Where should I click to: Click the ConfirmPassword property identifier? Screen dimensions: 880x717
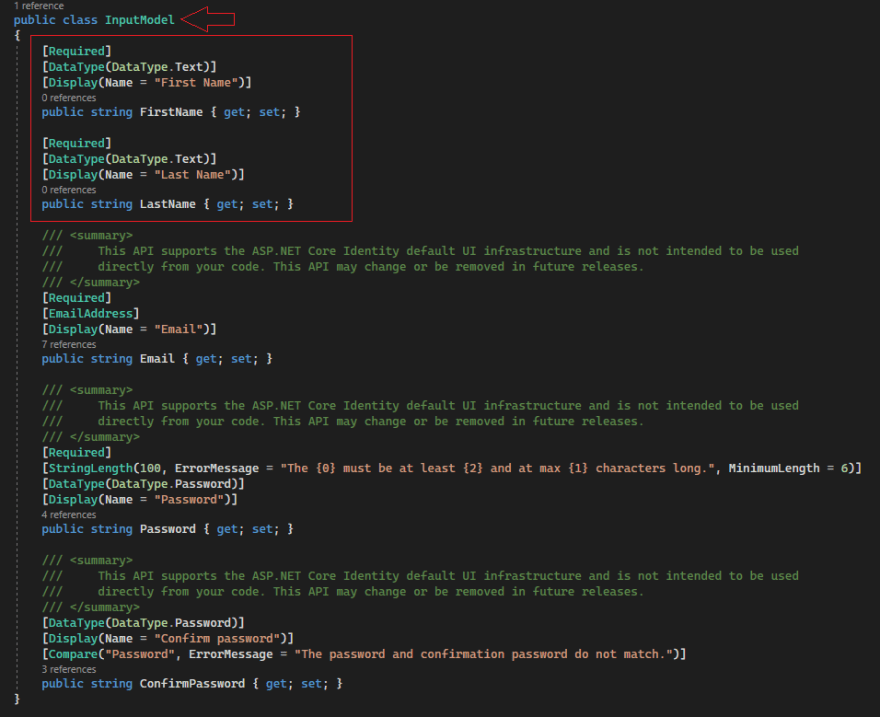[192, 684]
